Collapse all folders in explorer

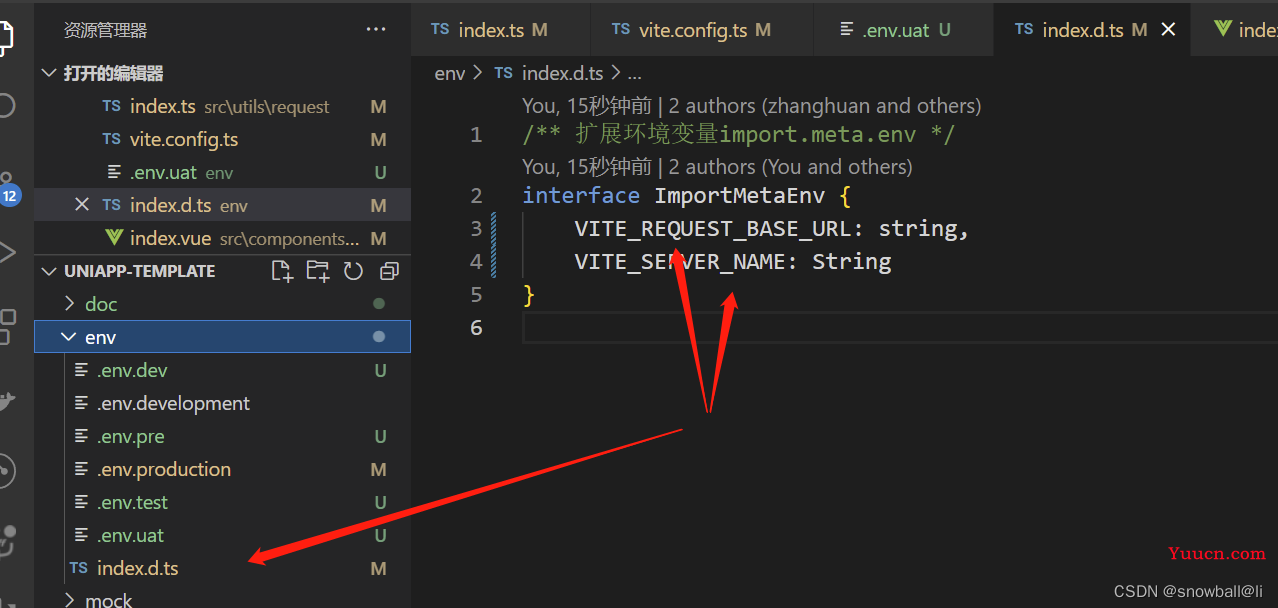coord(389,271)
